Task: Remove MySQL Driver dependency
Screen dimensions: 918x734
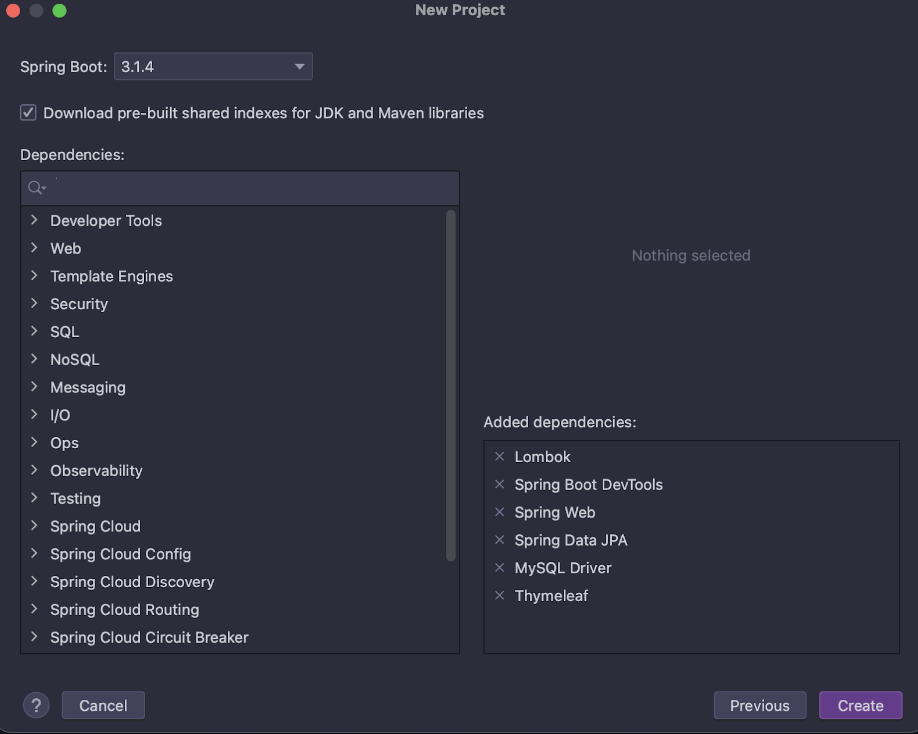Action: point(499,568)
